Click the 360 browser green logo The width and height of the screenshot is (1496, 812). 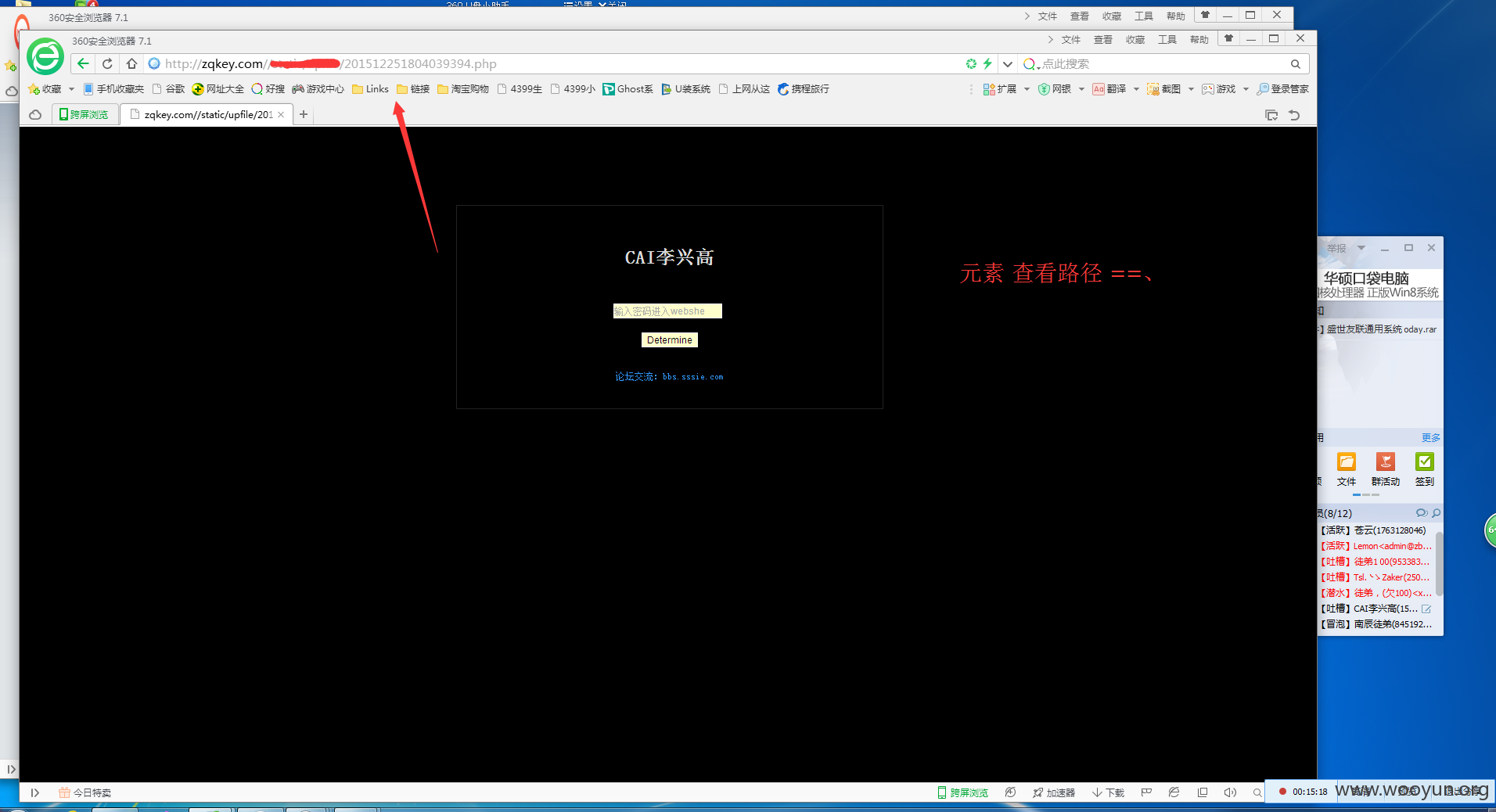point(45,56)
